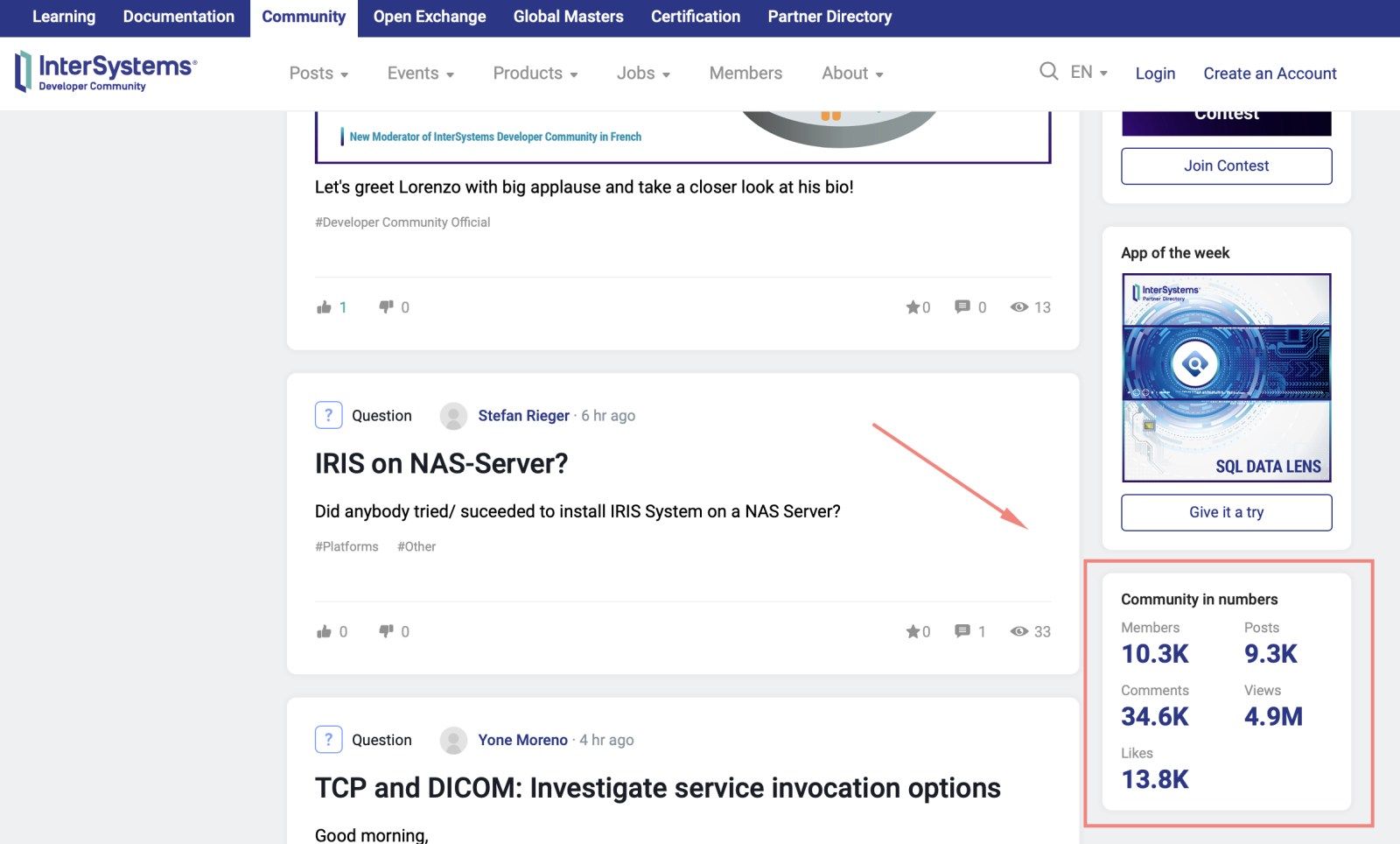The height and width of the screenshot is (844, 1400).
Task: Open the Members menu item
Action: point(745,74)
